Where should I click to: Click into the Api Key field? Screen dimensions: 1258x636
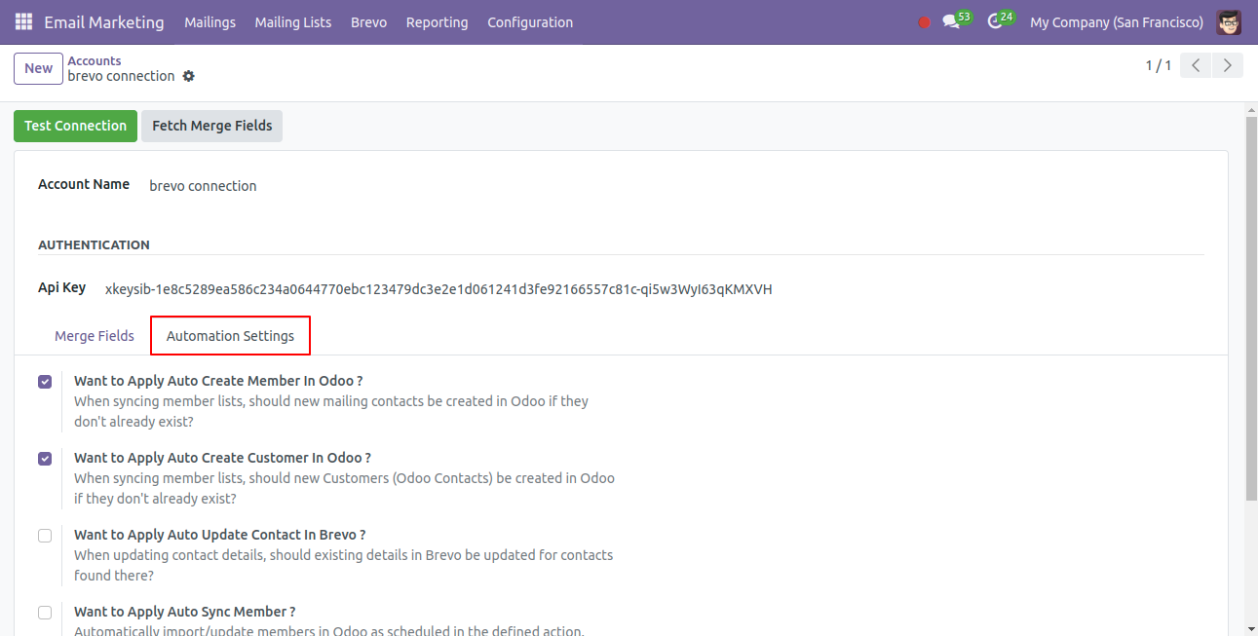click(x=438, y=289)
